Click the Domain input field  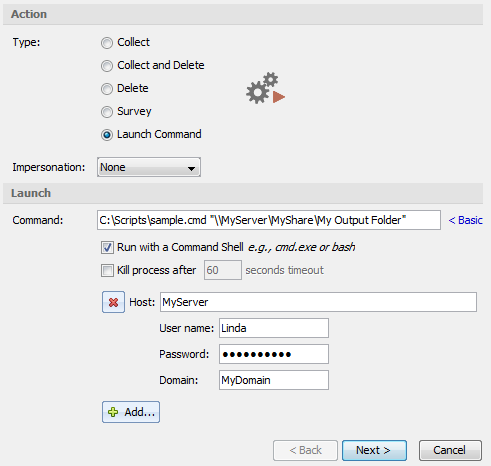(274, 380)
